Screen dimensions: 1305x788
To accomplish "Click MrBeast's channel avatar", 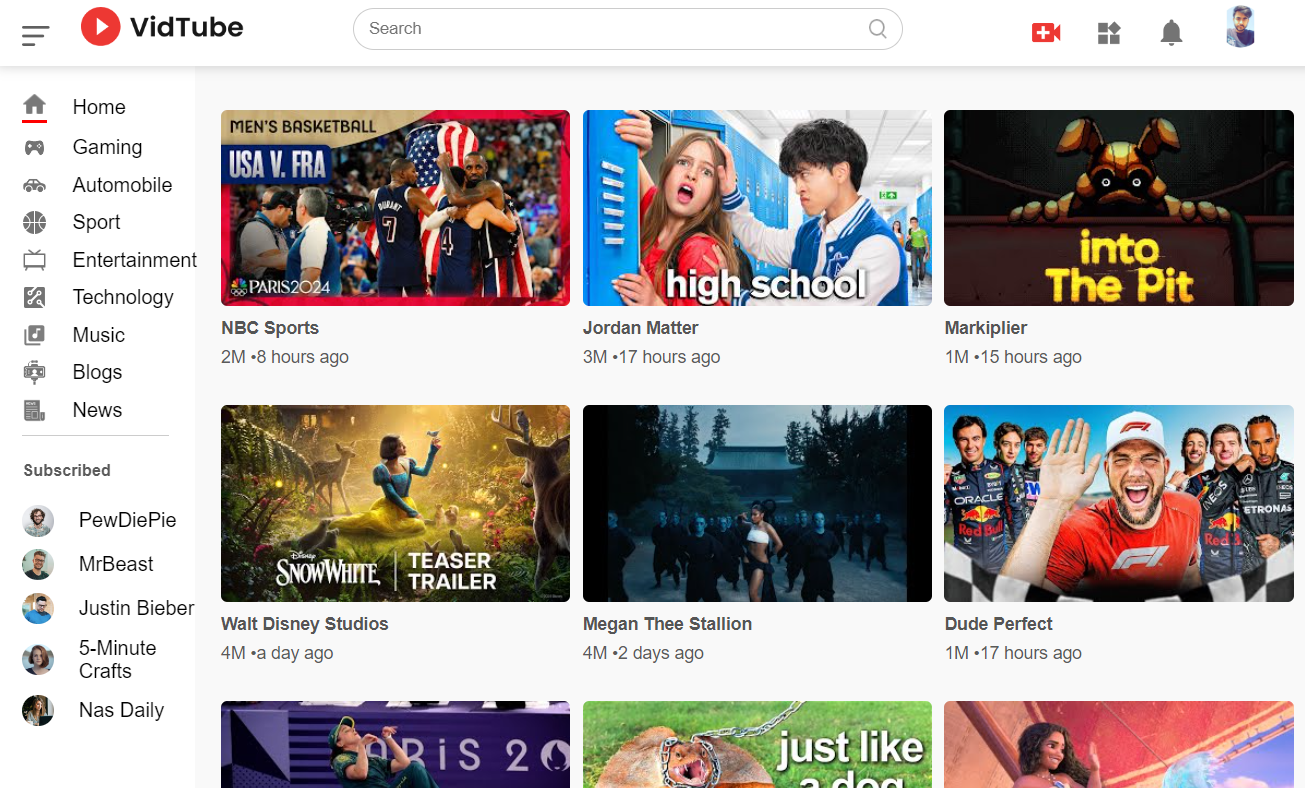I will (x=38, y=564).
